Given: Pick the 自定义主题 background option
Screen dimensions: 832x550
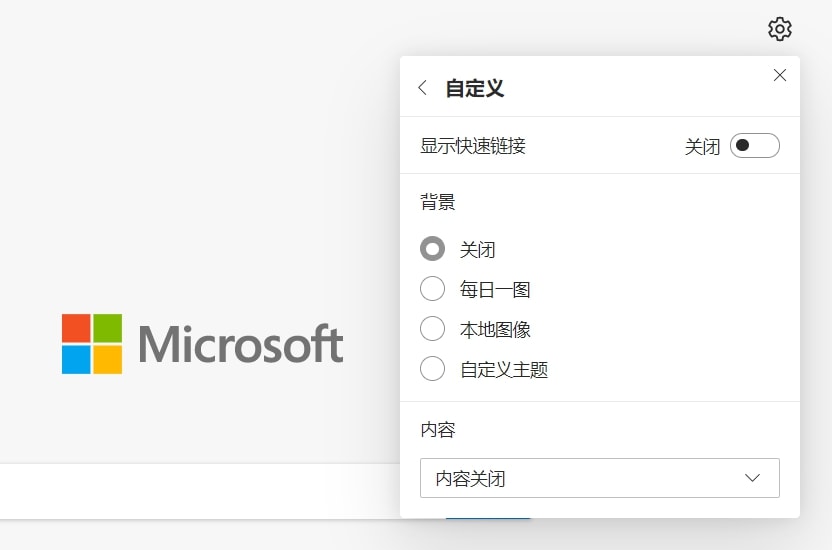Looking at the screenshot, I should pyautogui.click(x=432, y=369).
